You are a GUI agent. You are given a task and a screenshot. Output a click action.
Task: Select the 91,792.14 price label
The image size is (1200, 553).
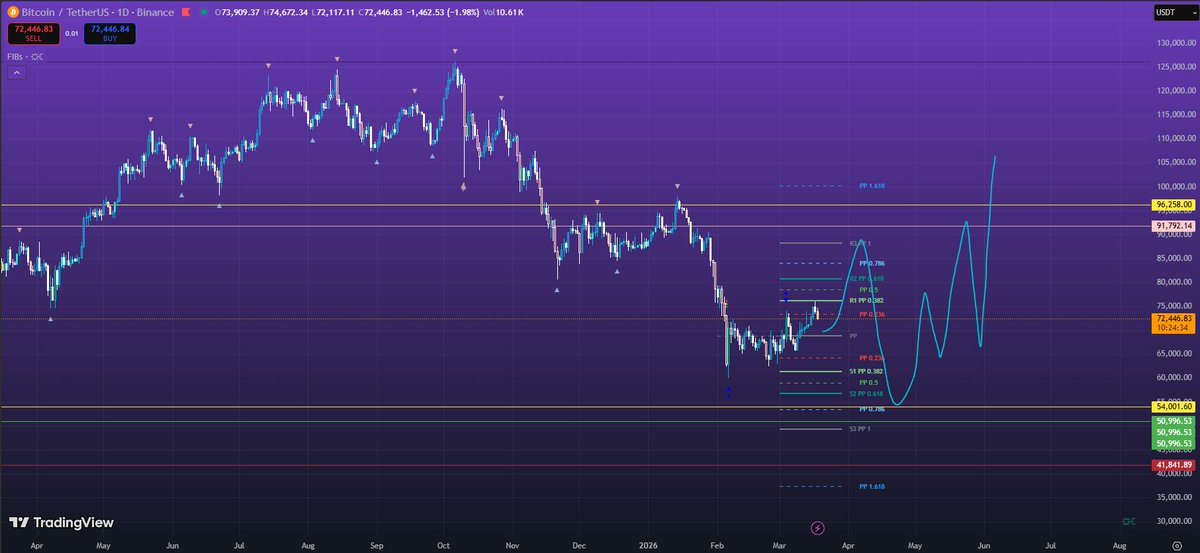1174,226
